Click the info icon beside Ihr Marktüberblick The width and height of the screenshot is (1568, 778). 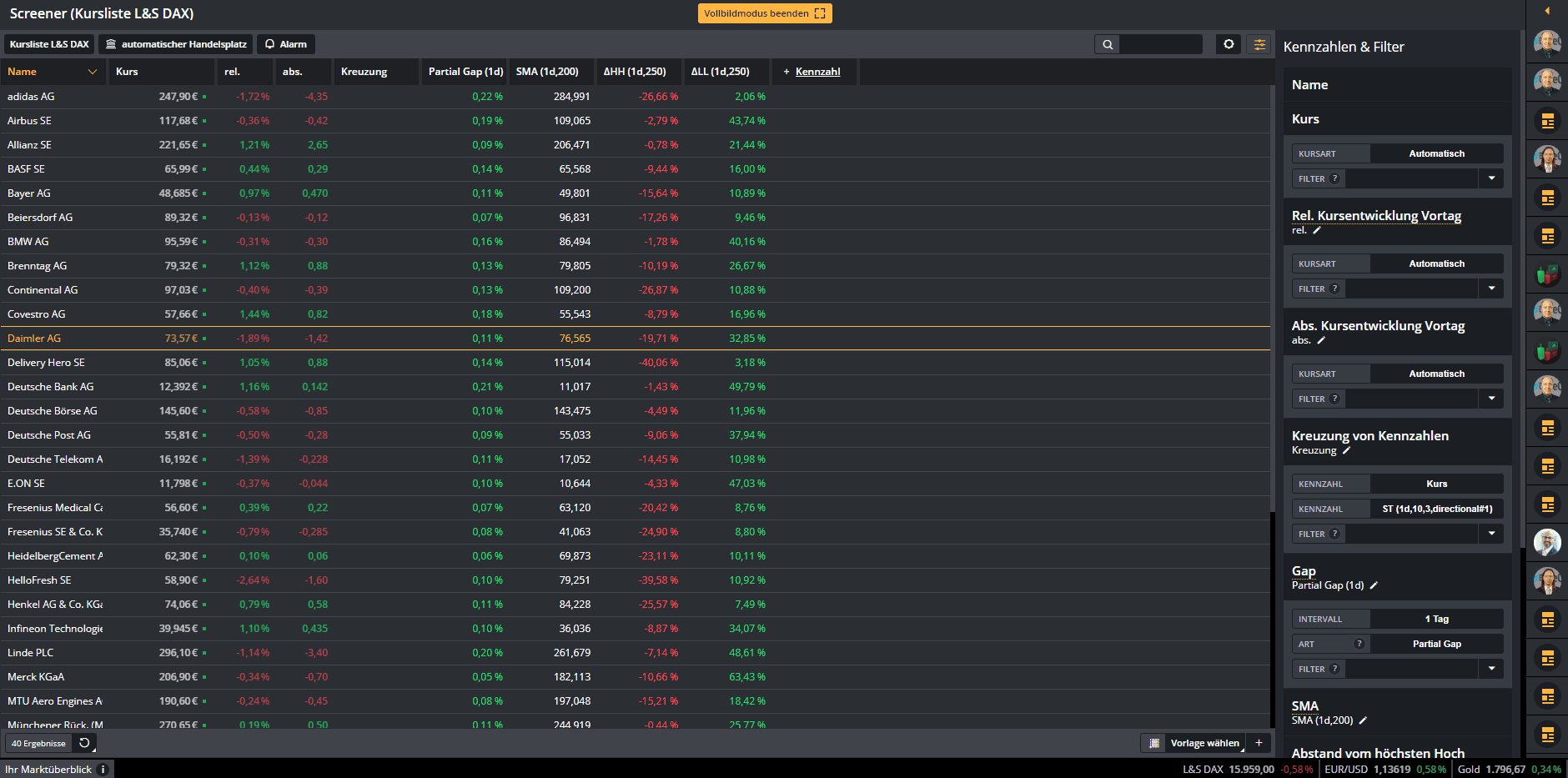point(103,770)
